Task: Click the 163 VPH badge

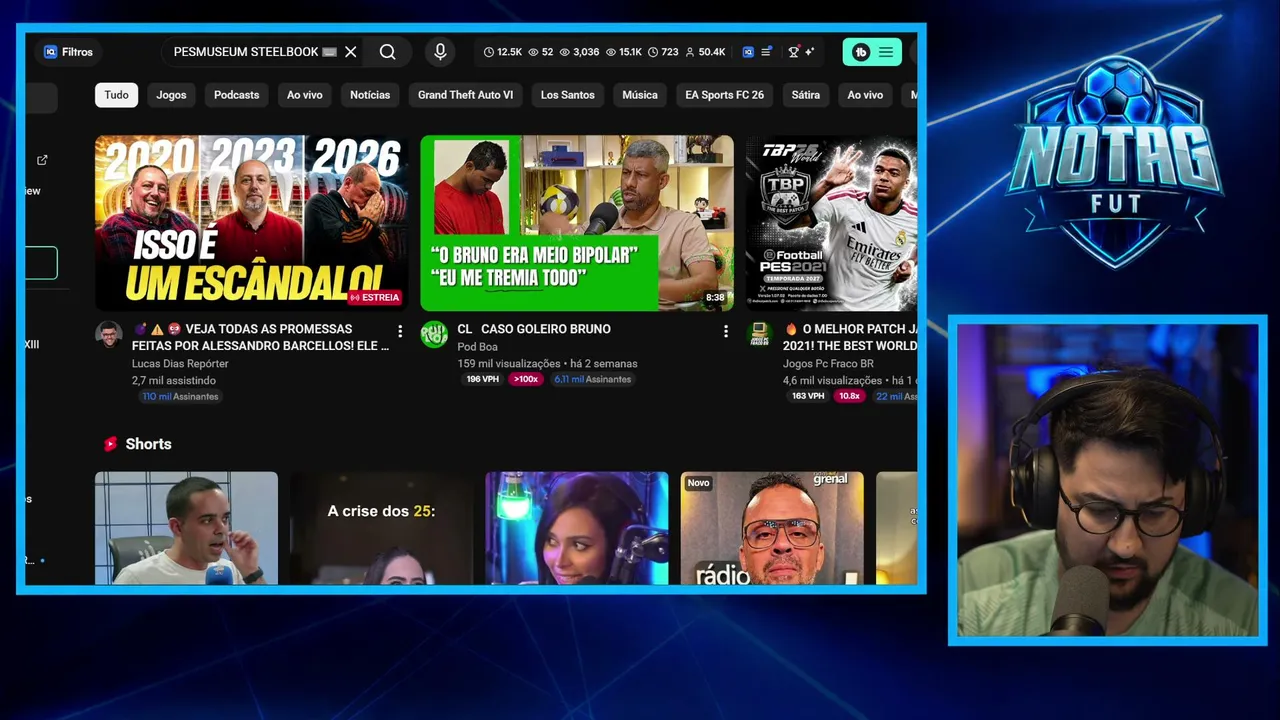Action: click(x=808, y=397)
